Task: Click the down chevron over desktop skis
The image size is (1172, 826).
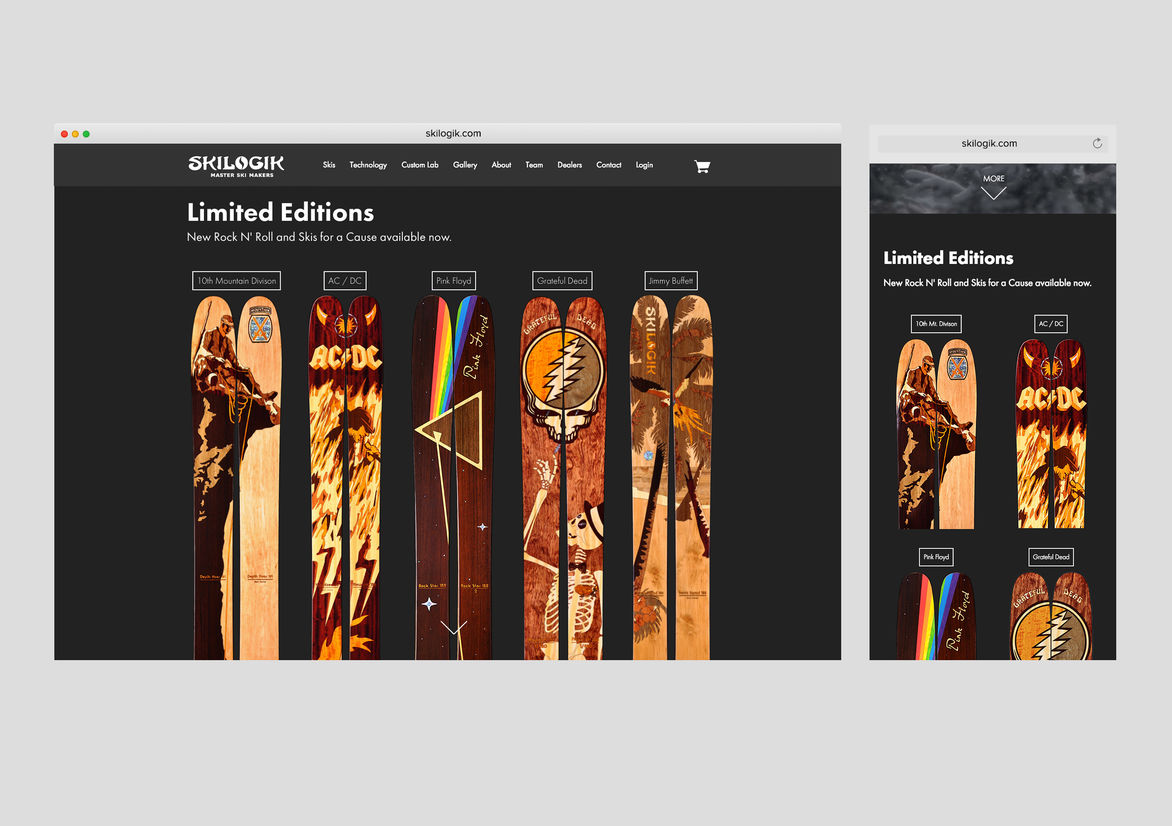Action: point(453,628)
